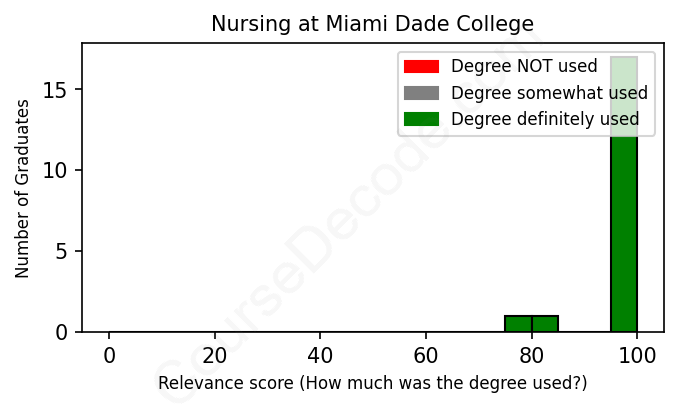Click the y-axis tick label 15
678x408 pixels.
pos(57,91)
